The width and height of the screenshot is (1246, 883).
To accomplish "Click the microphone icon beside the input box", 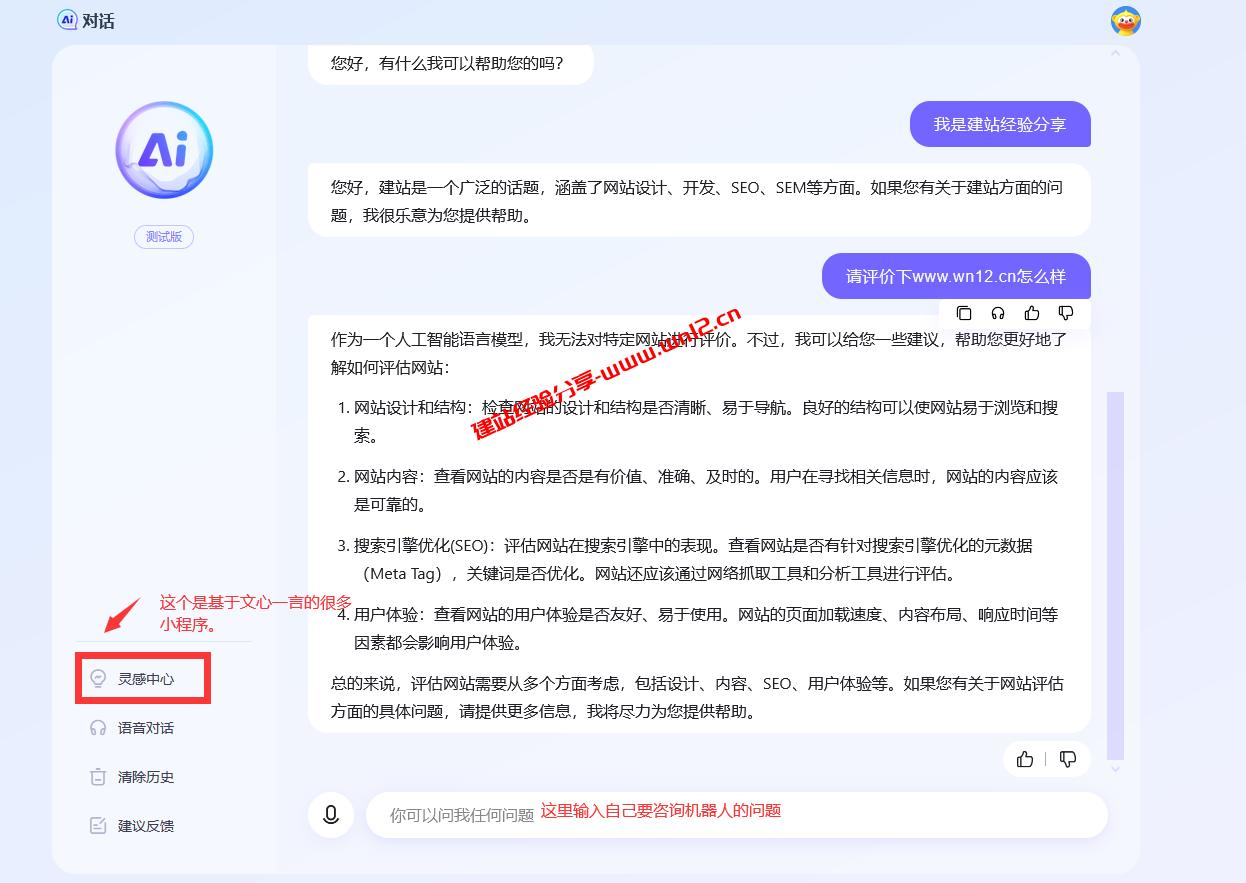I will 331,814.
